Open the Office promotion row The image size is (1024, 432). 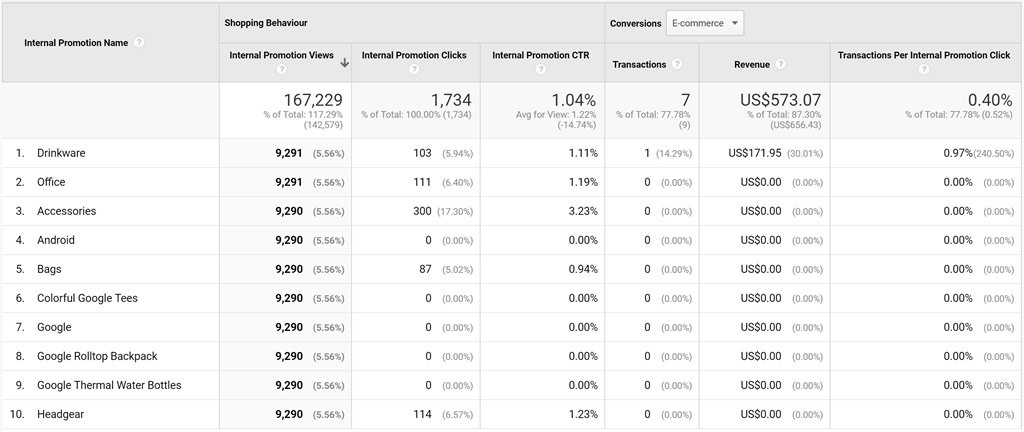click(51, 182)
